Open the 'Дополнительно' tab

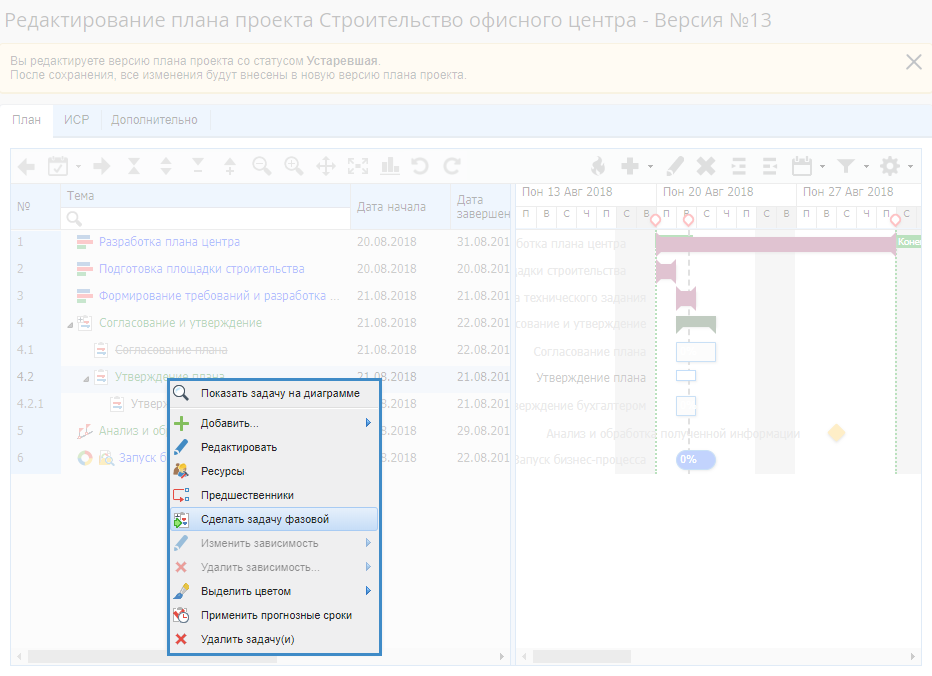[x=154, y=120]
